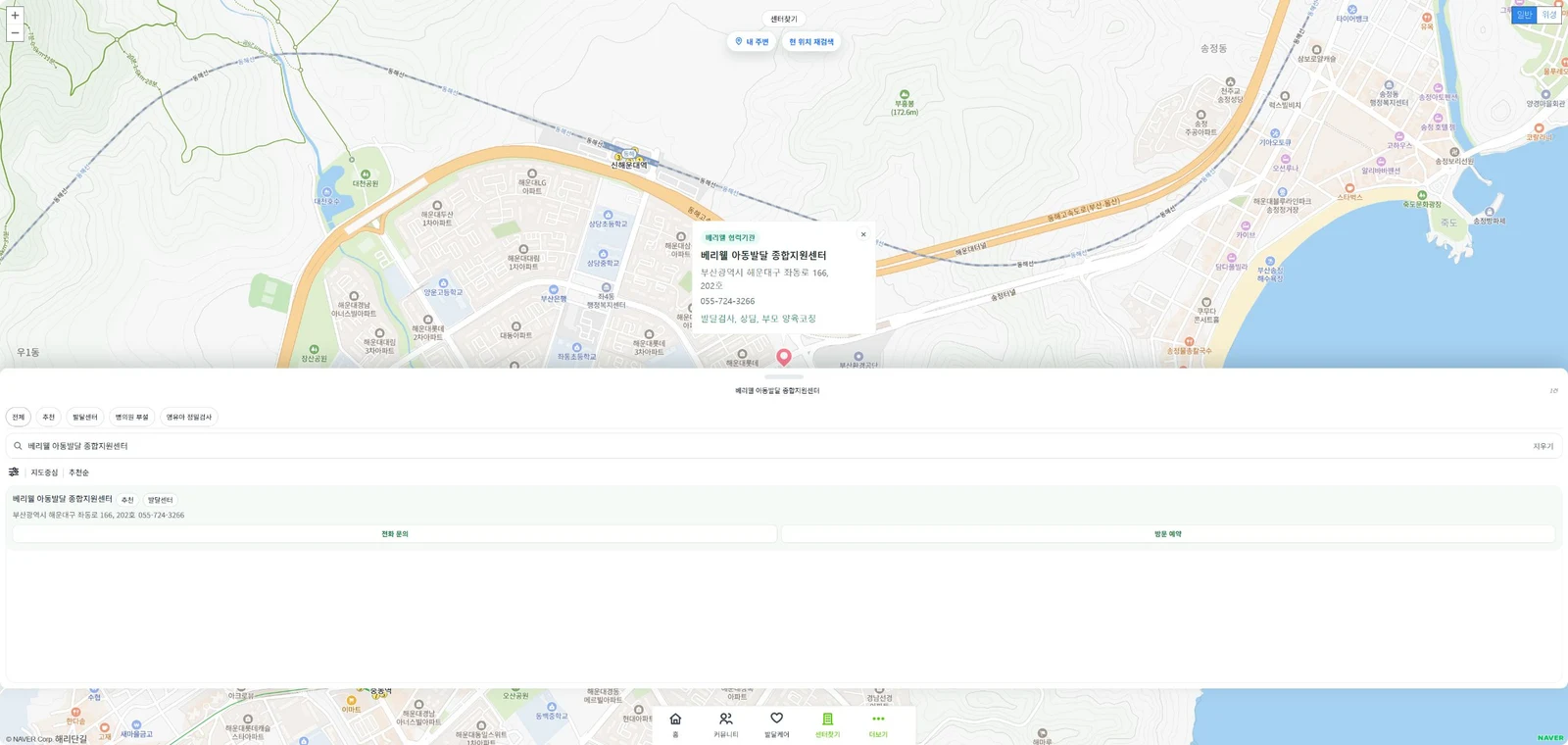Click the 전화 문의 phone inquiry button
Viewport: 1568px width, 745px height.
pos(395,534)
